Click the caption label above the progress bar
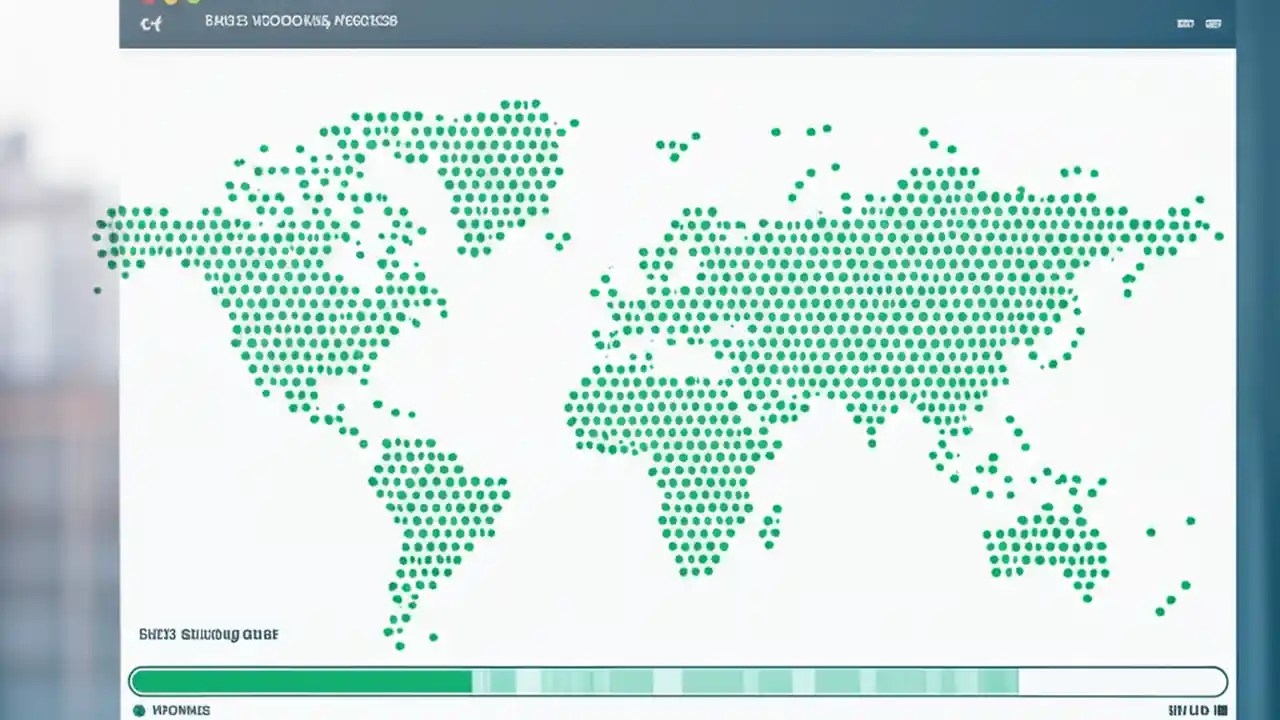This screenshot has width=1280, height=720. pyautogui.click(x=206, y=634)
